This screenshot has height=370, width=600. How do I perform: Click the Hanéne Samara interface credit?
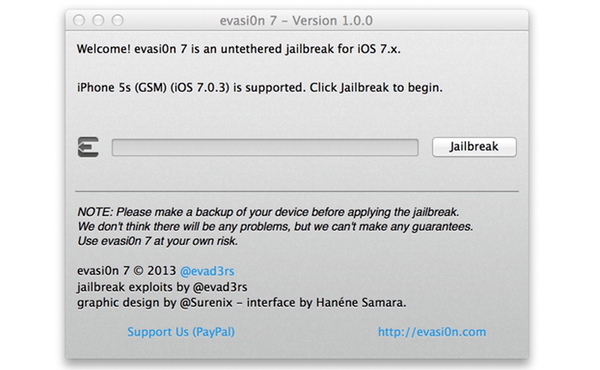[326, 303]
